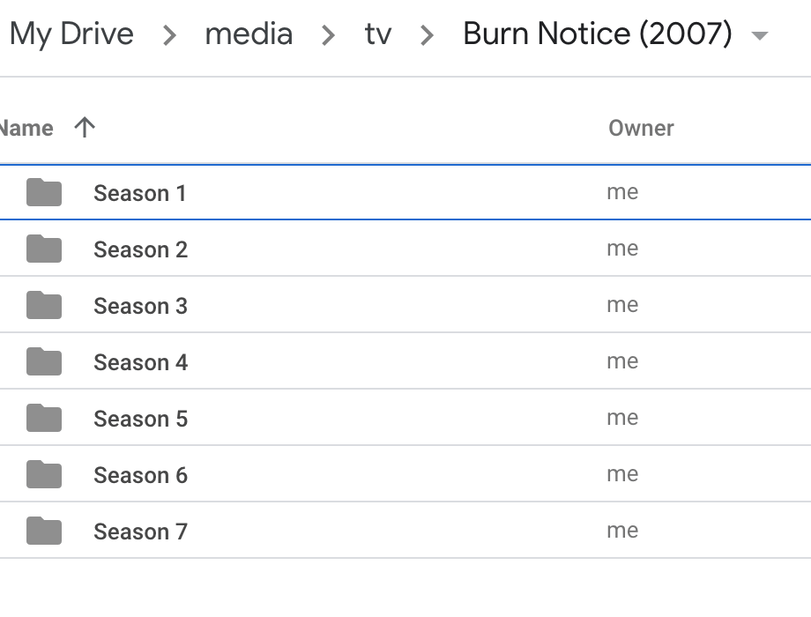
Task: Go to My Drive in breadcrumb
Action: 71,34
